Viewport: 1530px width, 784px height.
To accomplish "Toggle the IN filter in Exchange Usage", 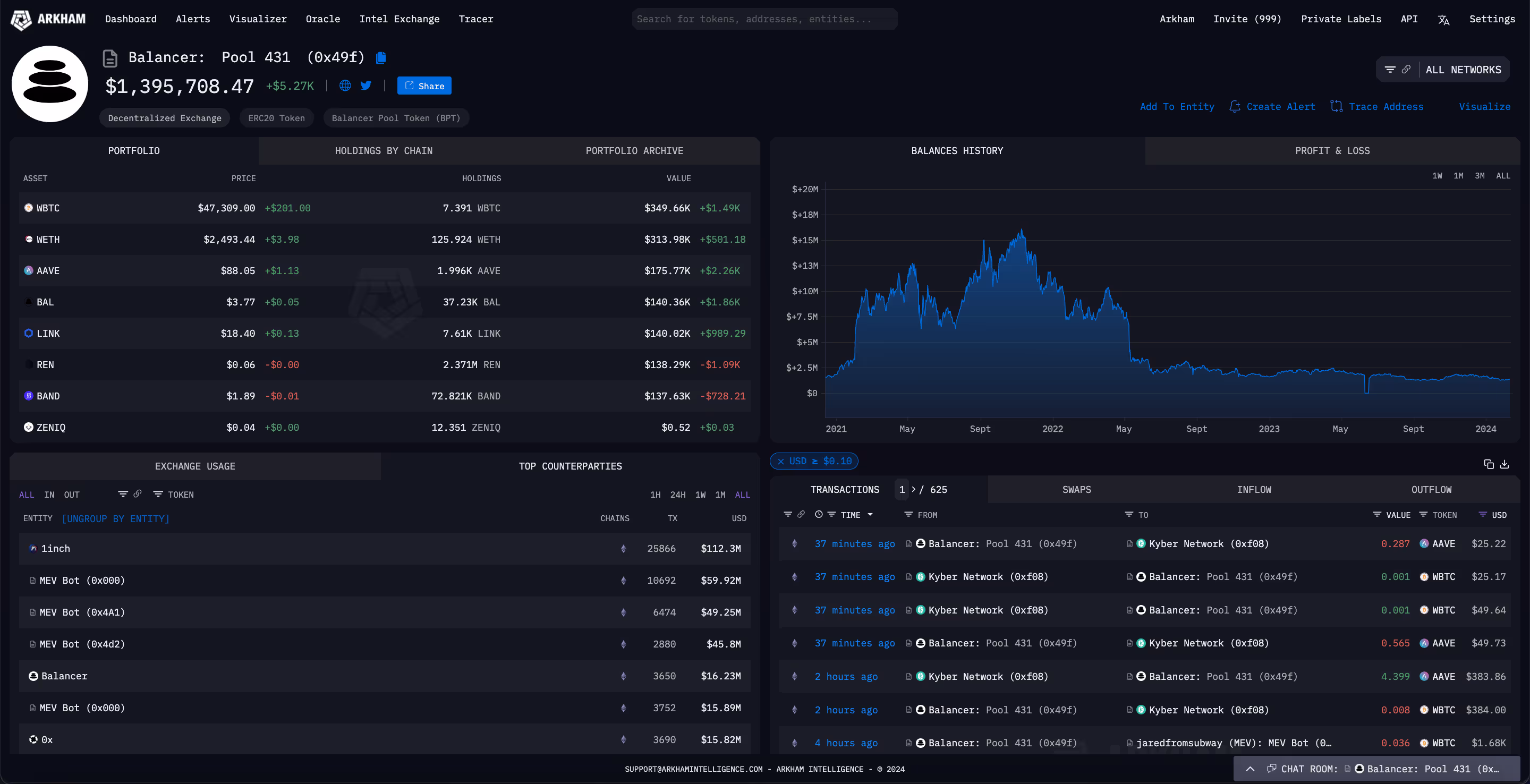I will pyautogui.click(x=49, y=494).
